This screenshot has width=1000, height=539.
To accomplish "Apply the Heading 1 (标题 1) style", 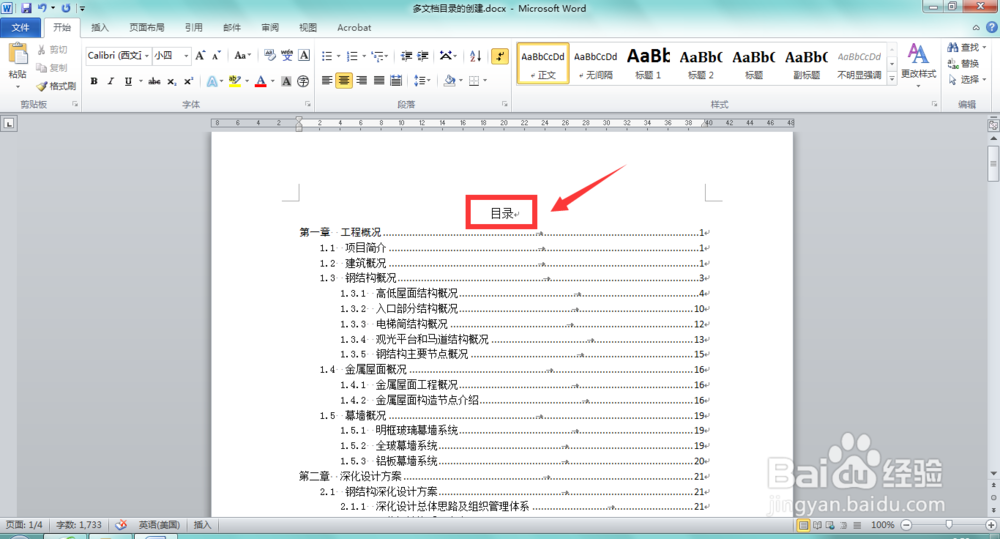I will click(648, 63).
